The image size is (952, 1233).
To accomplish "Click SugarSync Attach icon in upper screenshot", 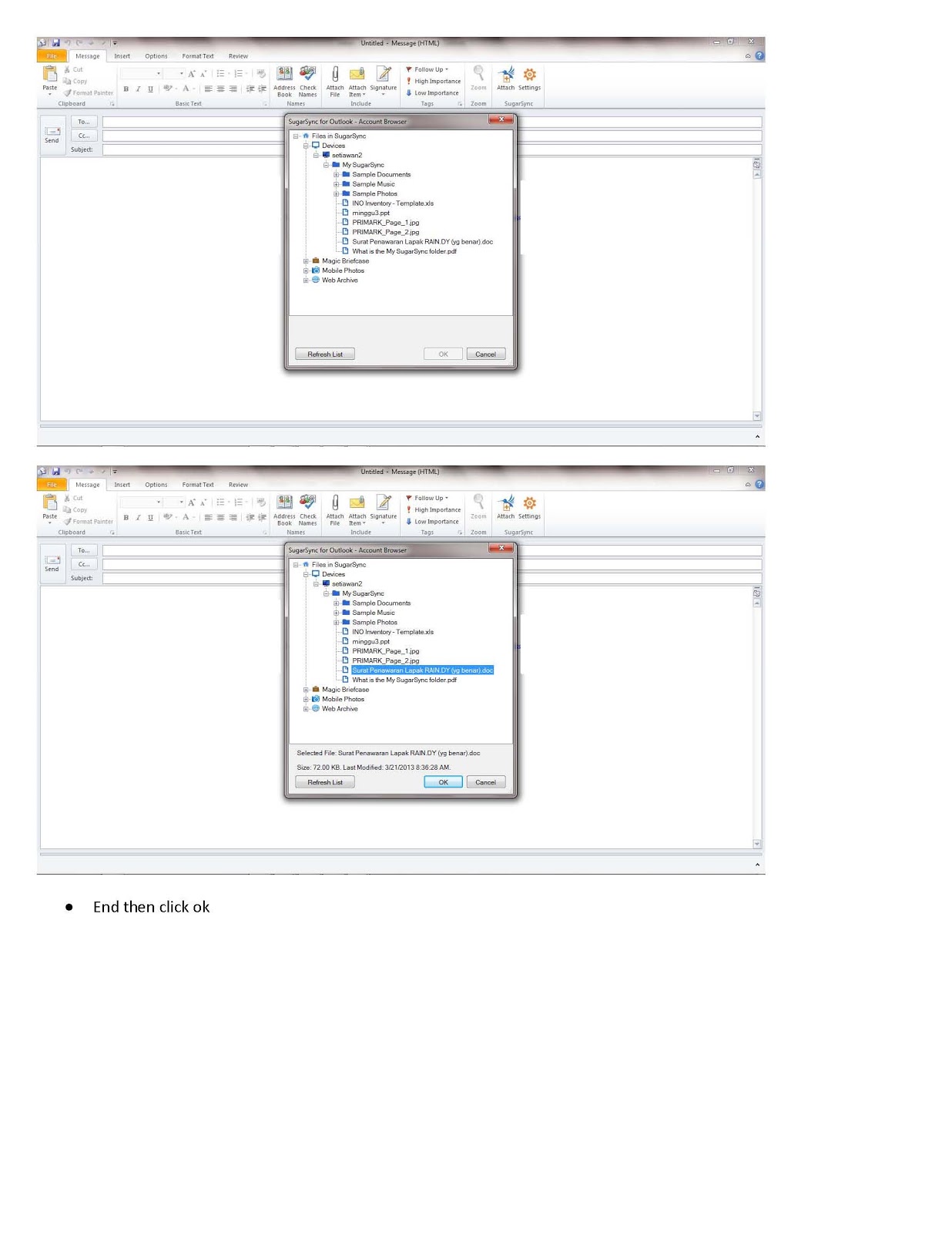I will click(506, 78).
